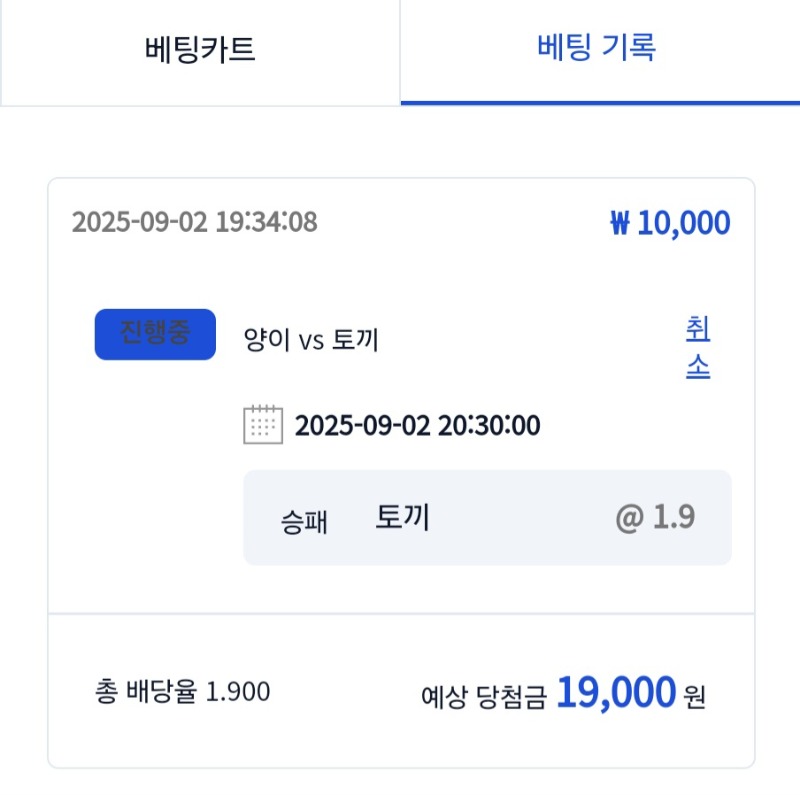The width and height of the screenshot is (800, 795).
Task: Click the 19,000 expected winnings amount
Action: (616, 692)
